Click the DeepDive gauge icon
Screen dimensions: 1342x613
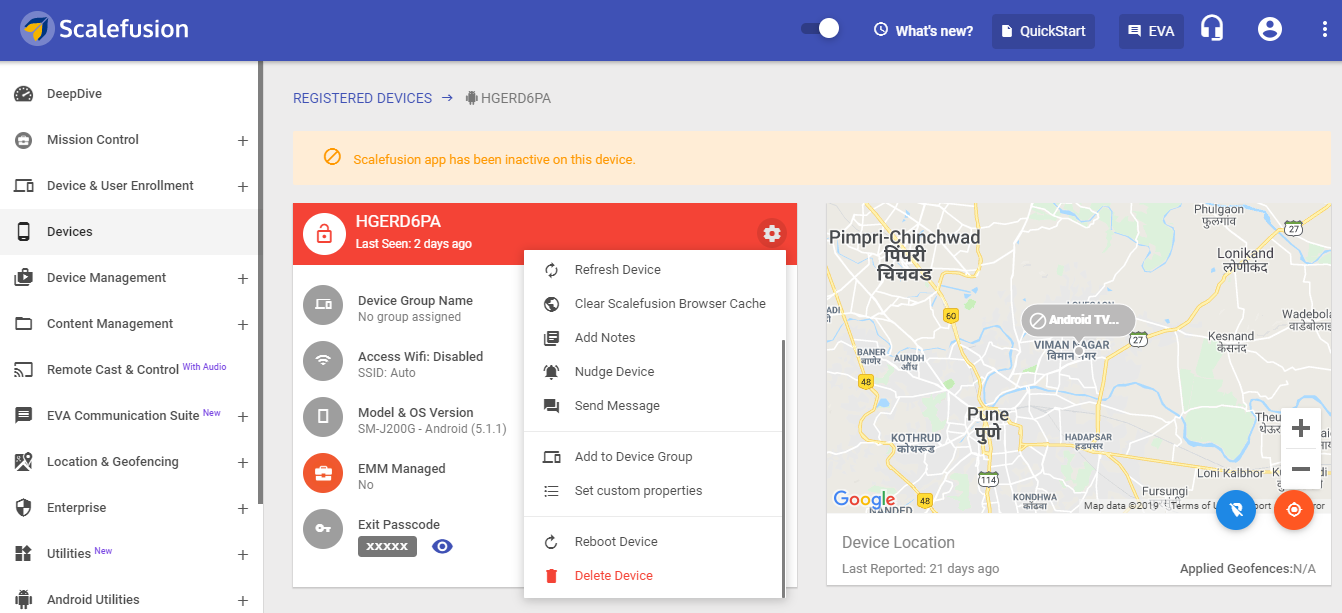pyautogui.click(x=24, y=94)
